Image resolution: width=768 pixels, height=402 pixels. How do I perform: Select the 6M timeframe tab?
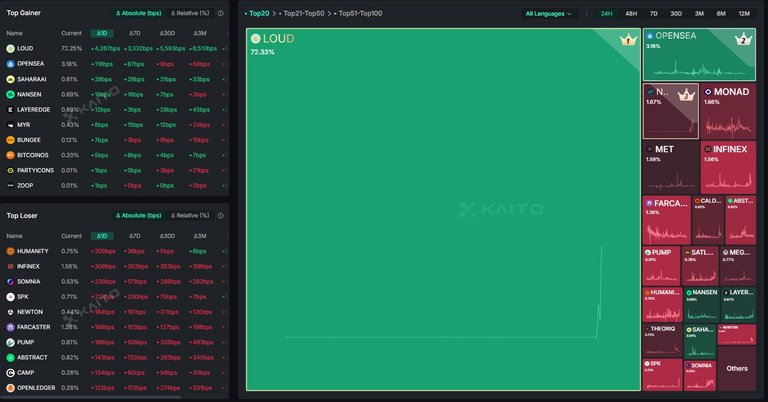(x=721, y=14)
